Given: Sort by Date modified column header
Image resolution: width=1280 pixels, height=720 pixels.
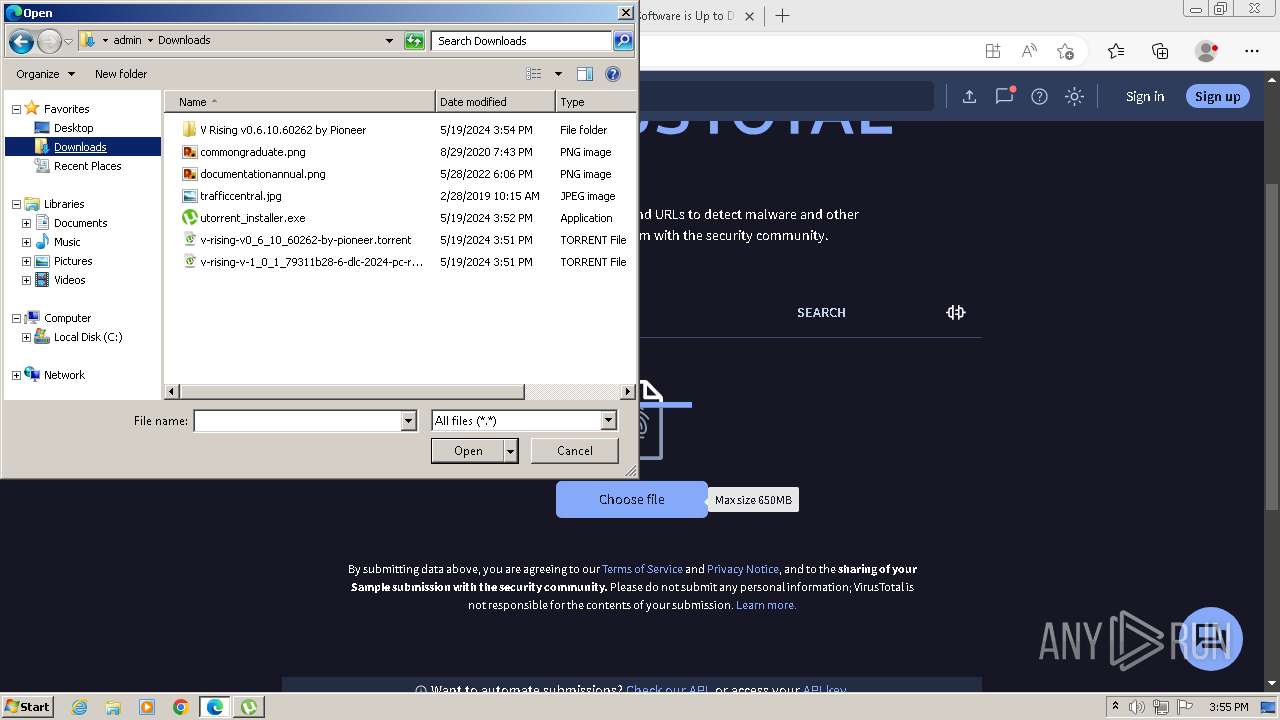Looking at the screenshot, I should (x=495, y=102).
